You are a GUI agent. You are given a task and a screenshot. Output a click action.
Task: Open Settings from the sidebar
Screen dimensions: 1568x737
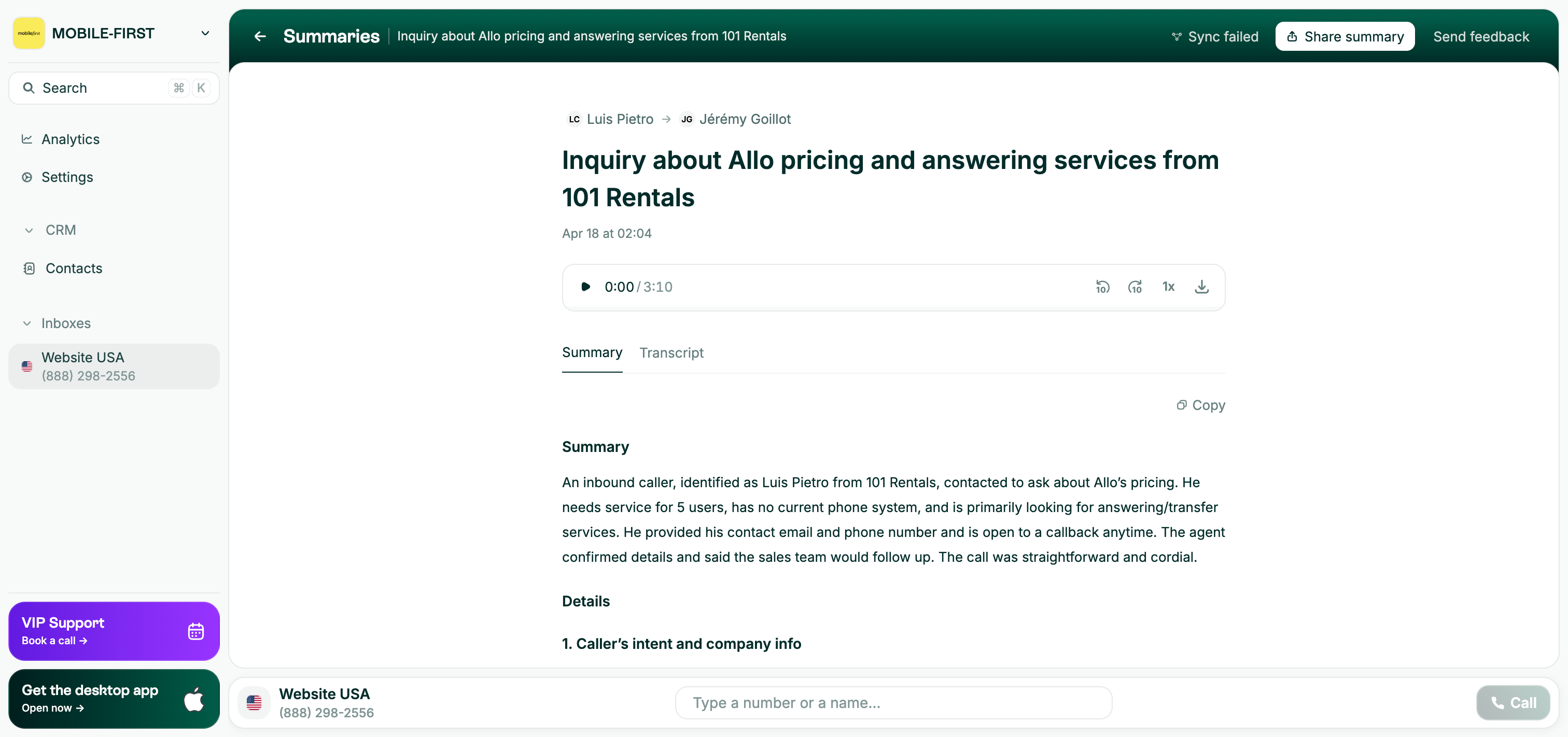click(67, 177)
